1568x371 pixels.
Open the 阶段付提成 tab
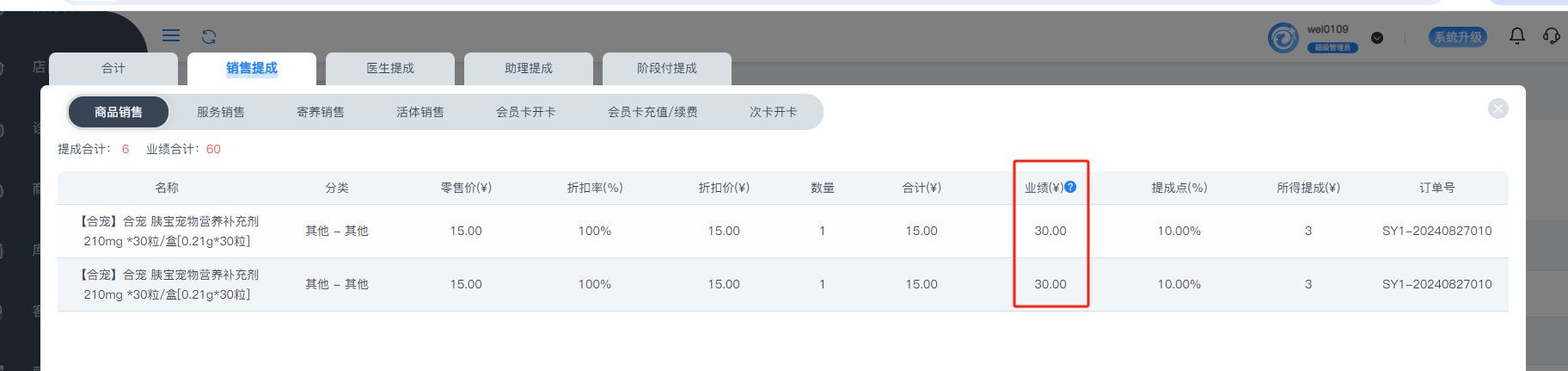[x=667, y=69]
